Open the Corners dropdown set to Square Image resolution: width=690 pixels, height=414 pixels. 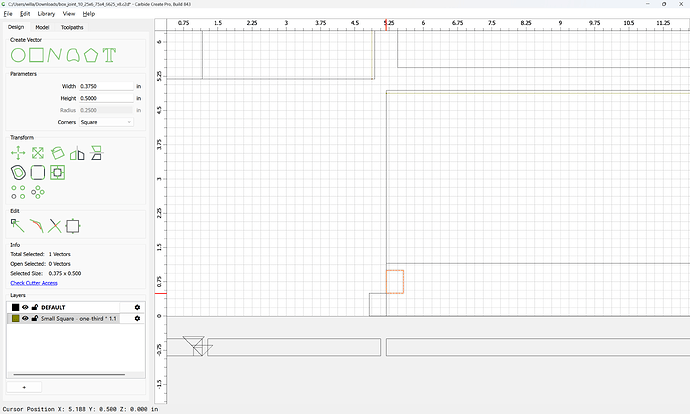(106, 122)
